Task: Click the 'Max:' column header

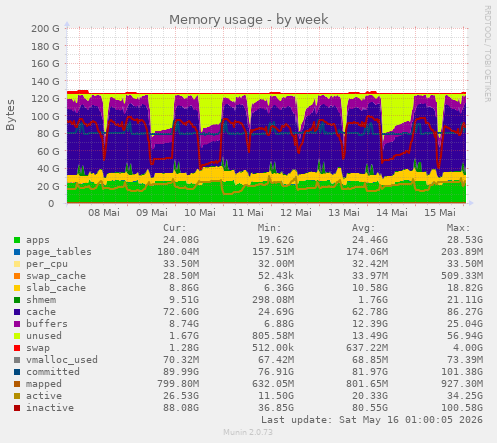Action: [458, 228]
